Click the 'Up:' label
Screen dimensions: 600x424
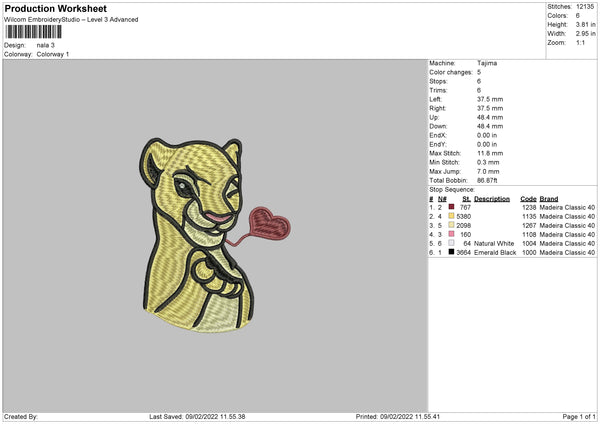(x=434, y=117)
